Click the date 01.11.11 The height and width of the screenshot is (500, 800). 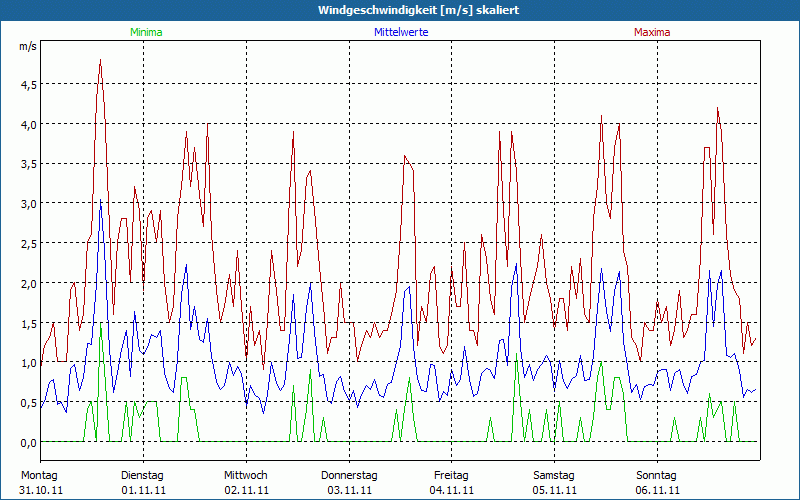pyautogui.click(x=144, y=490)
